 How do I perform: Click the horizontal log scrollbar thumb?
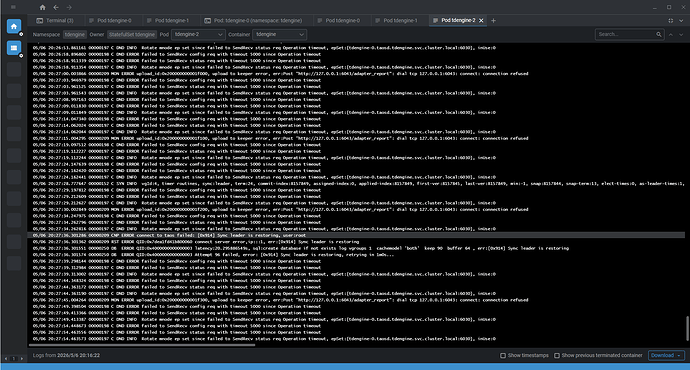[143, 345]
